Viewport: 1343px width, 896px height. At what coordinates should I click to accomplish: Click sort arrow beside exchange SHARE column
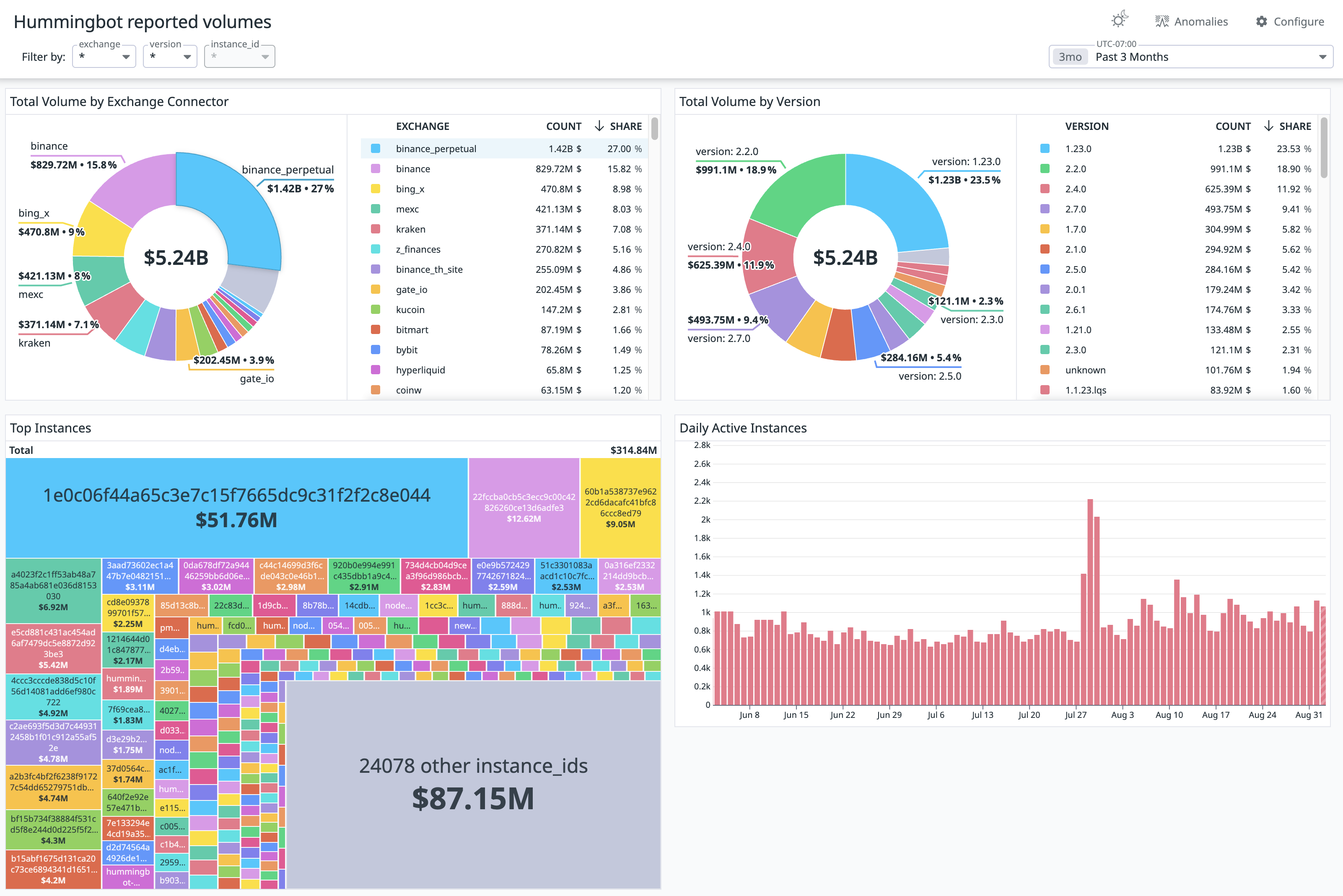tap(599, 126)
